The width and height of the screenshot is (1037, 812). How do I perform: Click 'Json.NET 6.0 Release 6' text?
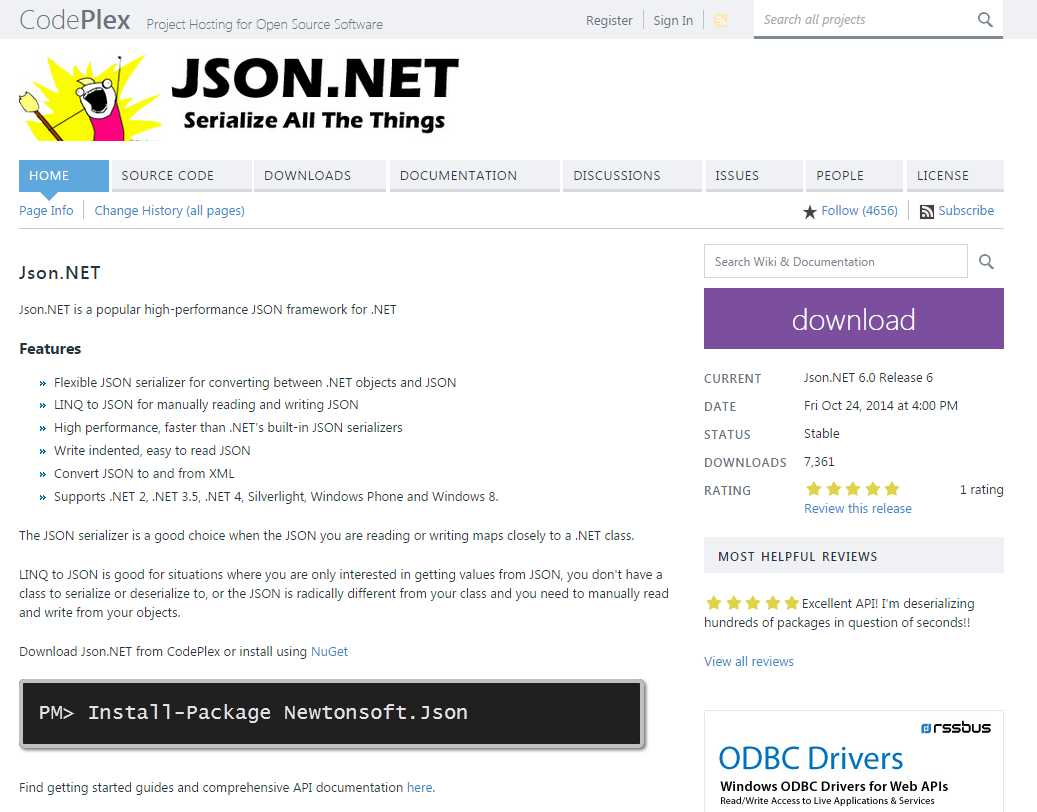click(868, 378)
